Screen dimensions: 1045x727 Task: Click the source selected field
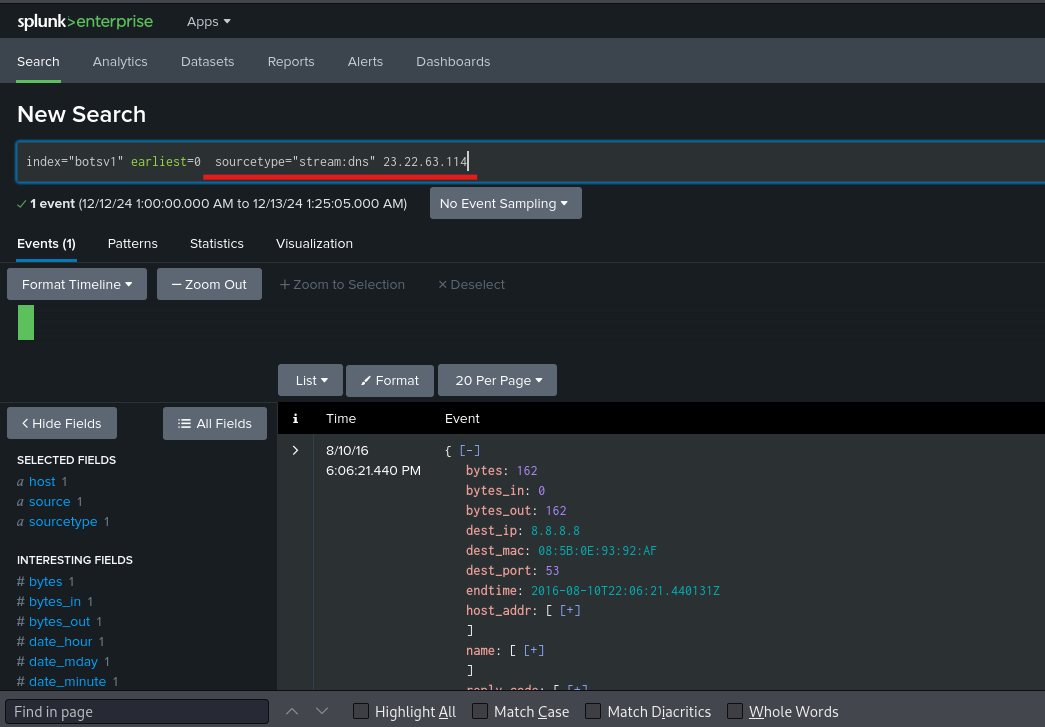(x=49, y=502)
